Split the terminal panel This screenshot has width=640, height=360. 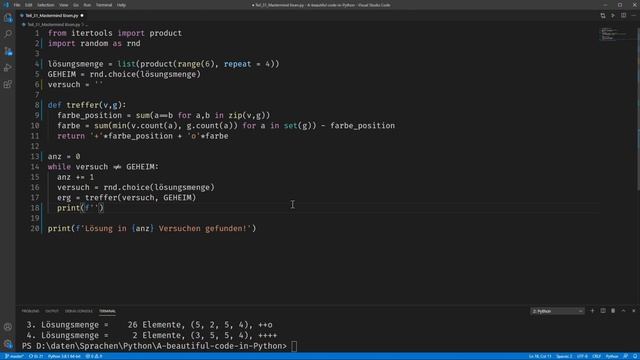pyautogui.click(x=603, y=311)
